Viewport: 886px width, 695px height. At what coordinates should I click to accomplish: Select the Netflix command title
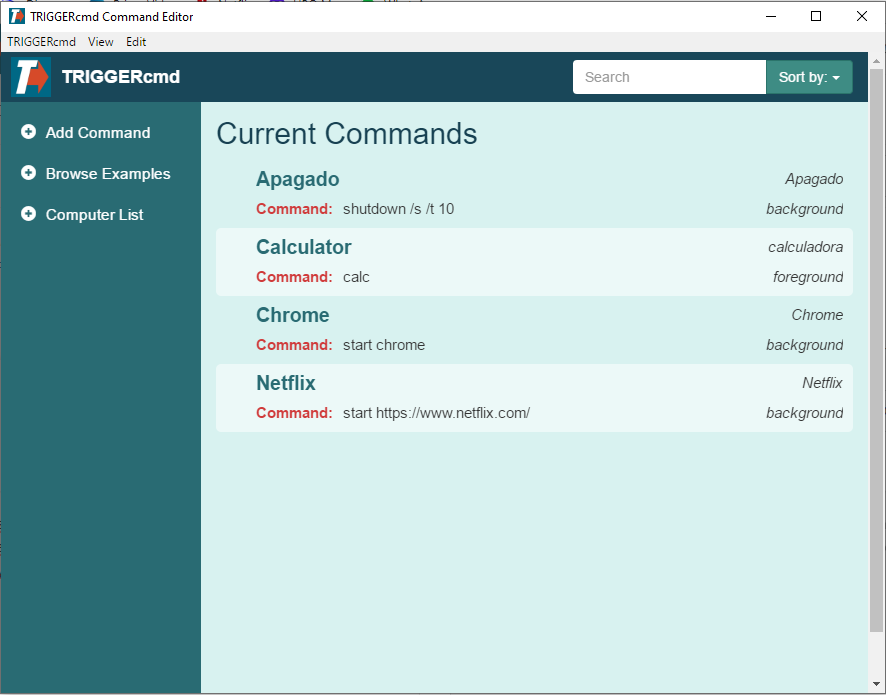(286, 383)
